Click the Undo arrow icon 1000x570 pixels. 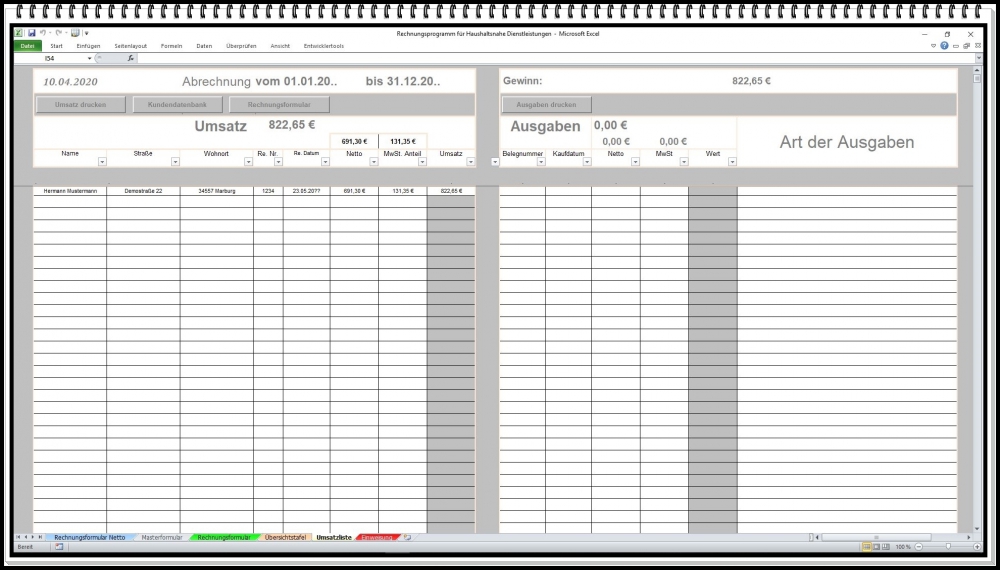point(44,33)
